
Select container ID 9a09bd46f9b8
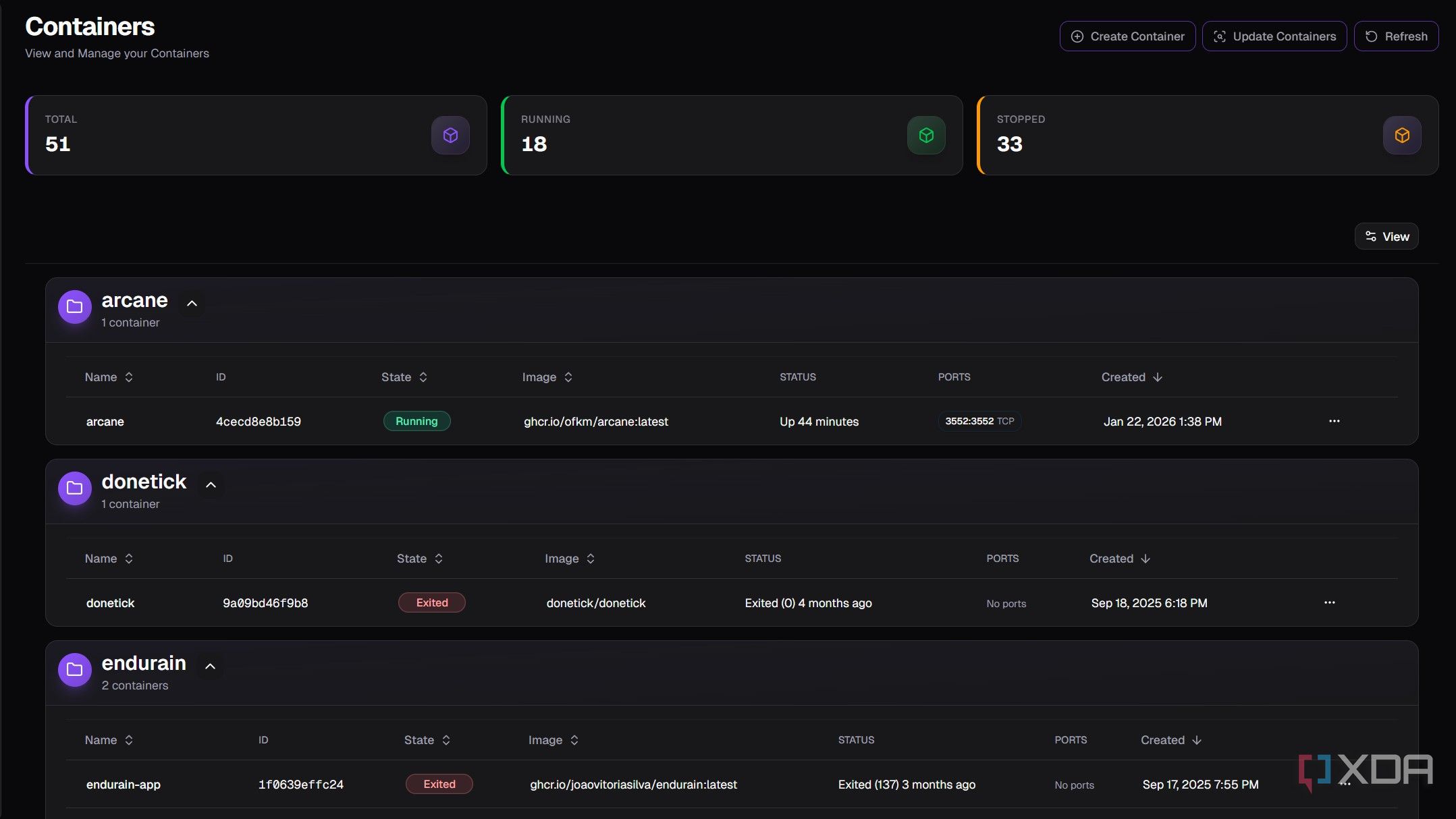point(265,603)
